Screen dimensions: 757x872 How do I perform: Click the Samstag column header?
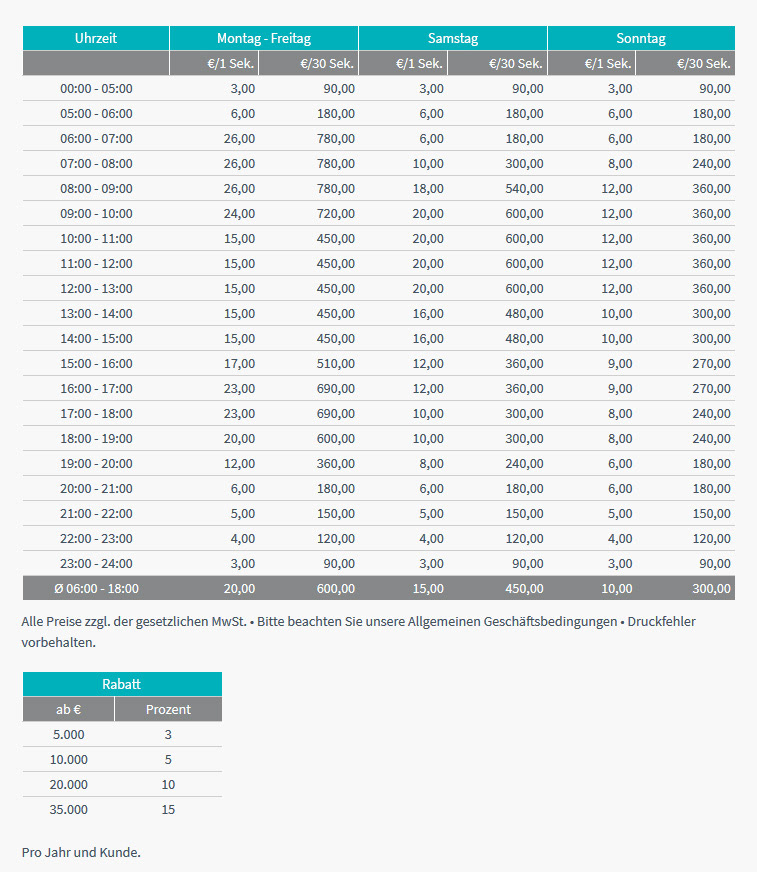[x=453, y=38]
